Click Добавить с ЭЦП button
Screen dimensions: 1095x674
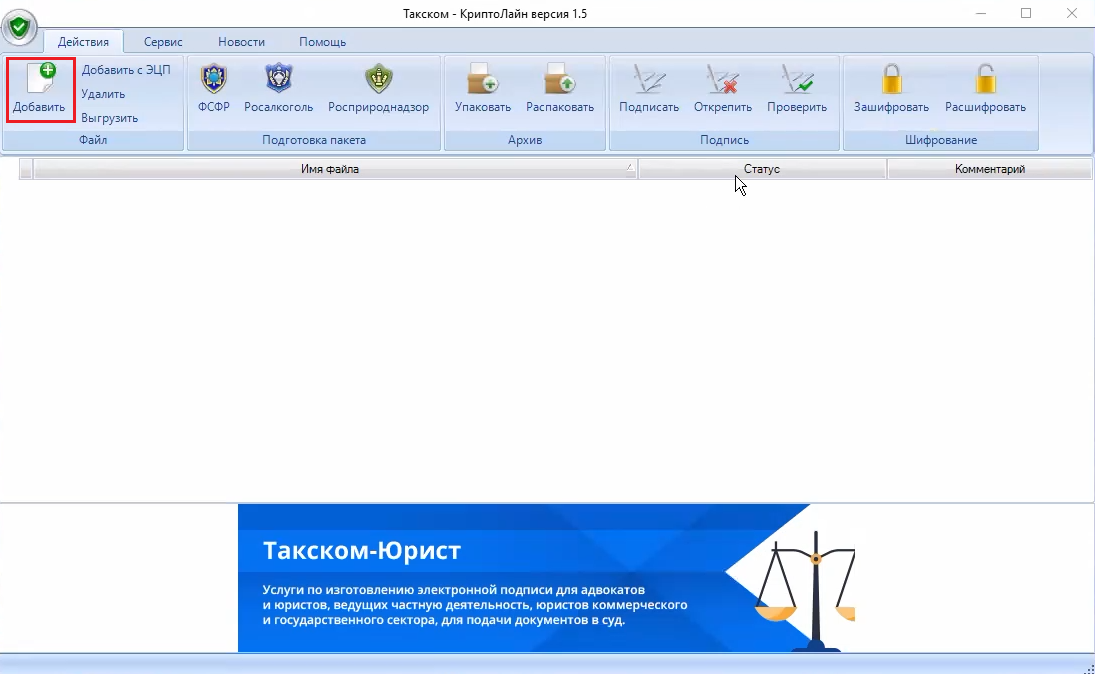(x=126, y=70)
